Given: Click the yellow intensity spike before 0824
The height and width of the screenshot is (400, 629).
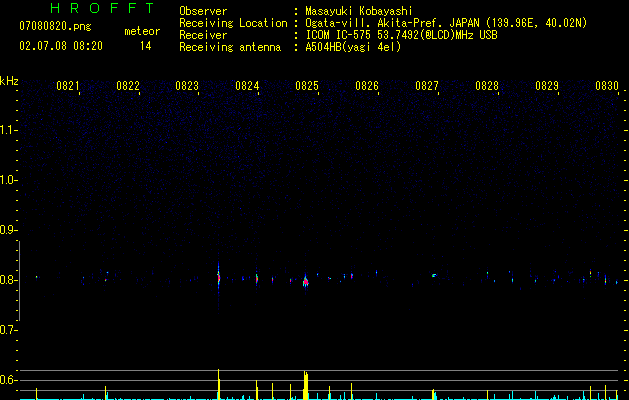Looking at the screenshot, I should (x=219, y=384).
